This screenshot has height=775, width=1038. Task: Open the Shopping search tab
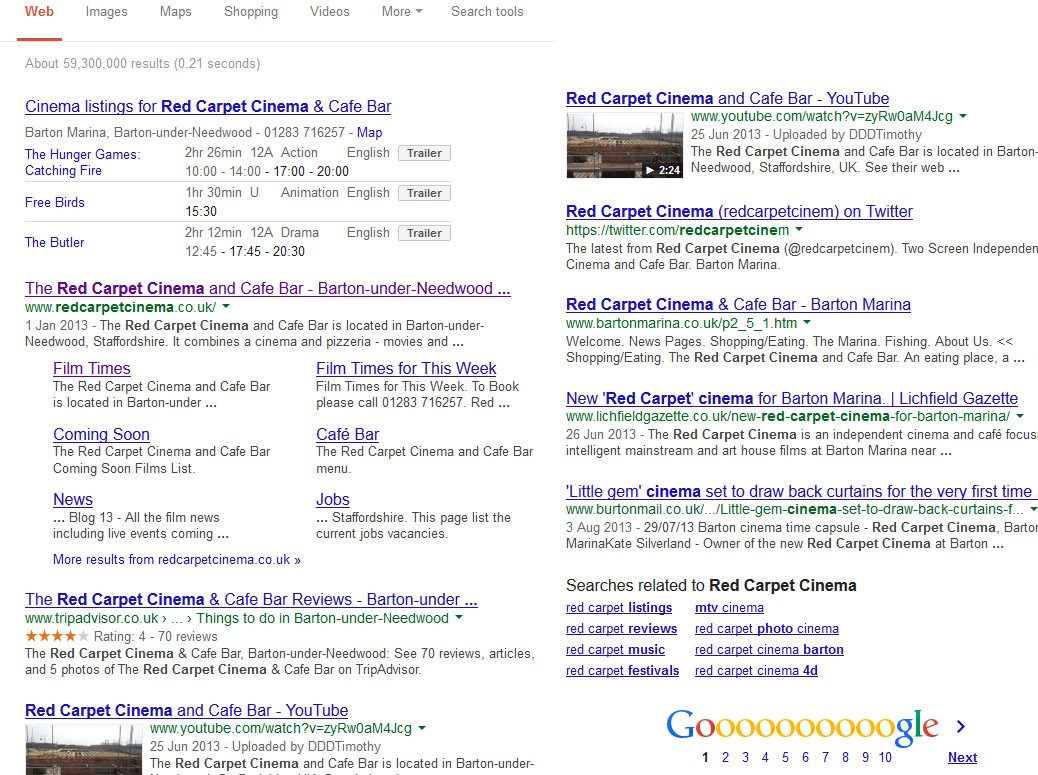pyautogui.click(x=251, y=12)
